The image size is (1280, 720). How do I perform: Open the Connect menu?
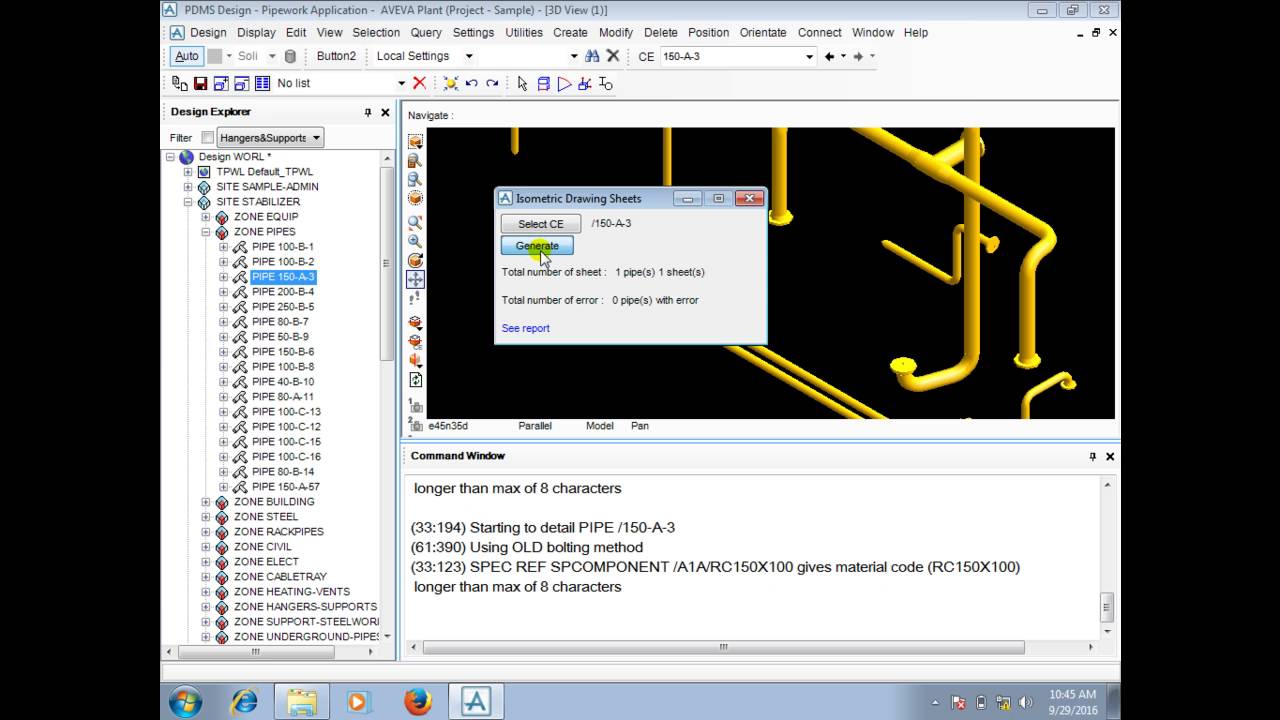click(820, 32)
